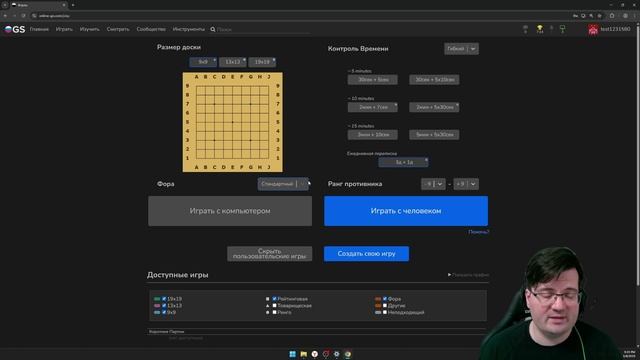This screenshot has width=640, height=360.
Task: Click the test1231580 username
Action: pos(615,29)
